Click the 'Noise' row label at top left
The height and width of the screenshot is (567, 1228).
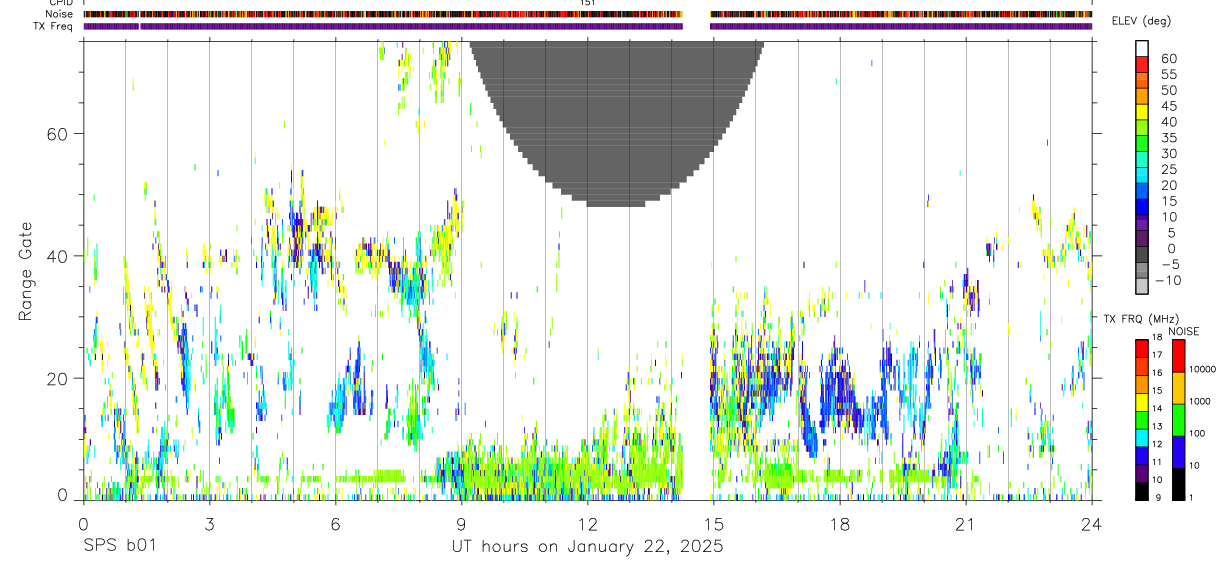coord(59,14)
